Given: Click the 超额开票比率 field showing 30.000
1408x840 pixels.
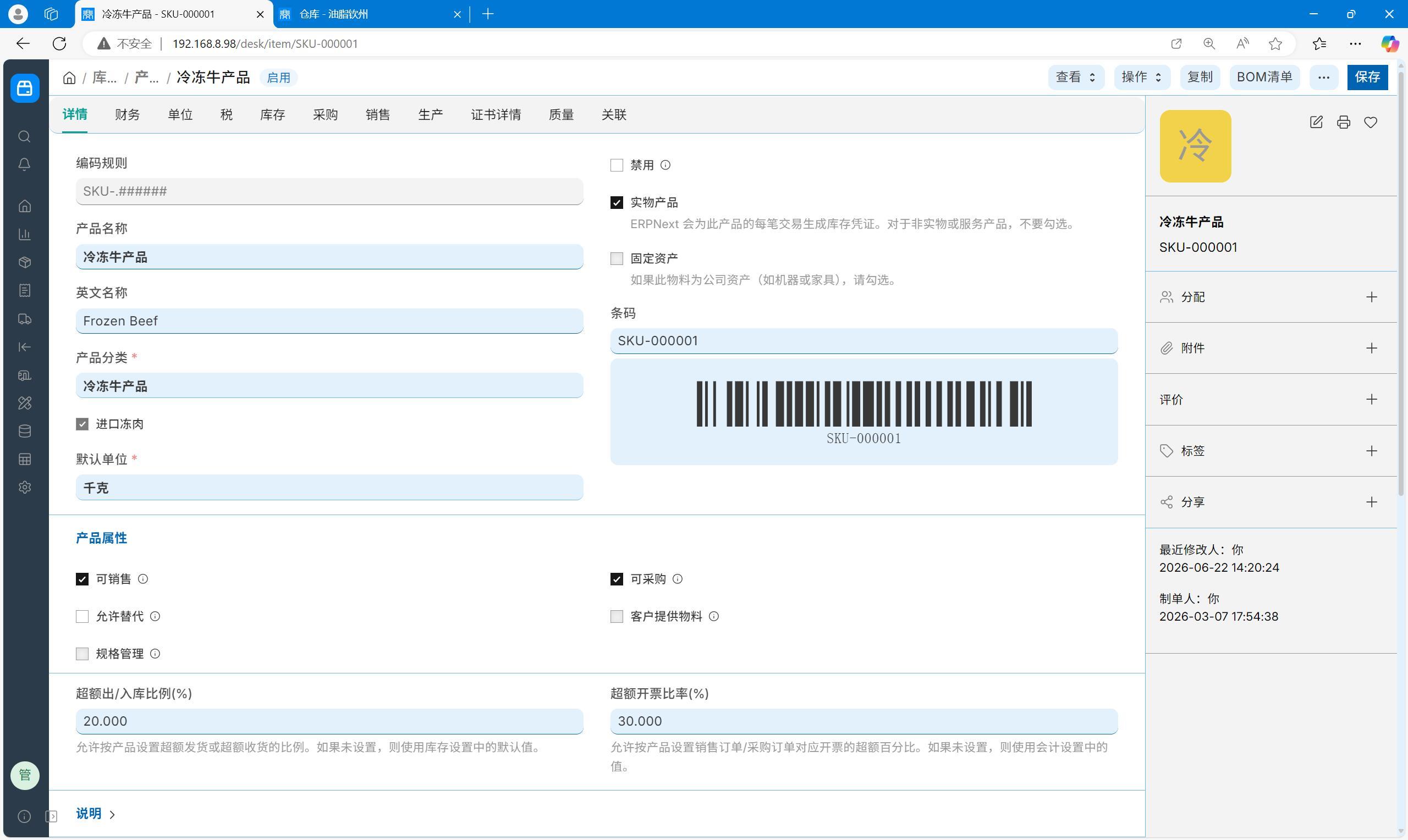Looking at the screenshot, I should coord(864,721).
